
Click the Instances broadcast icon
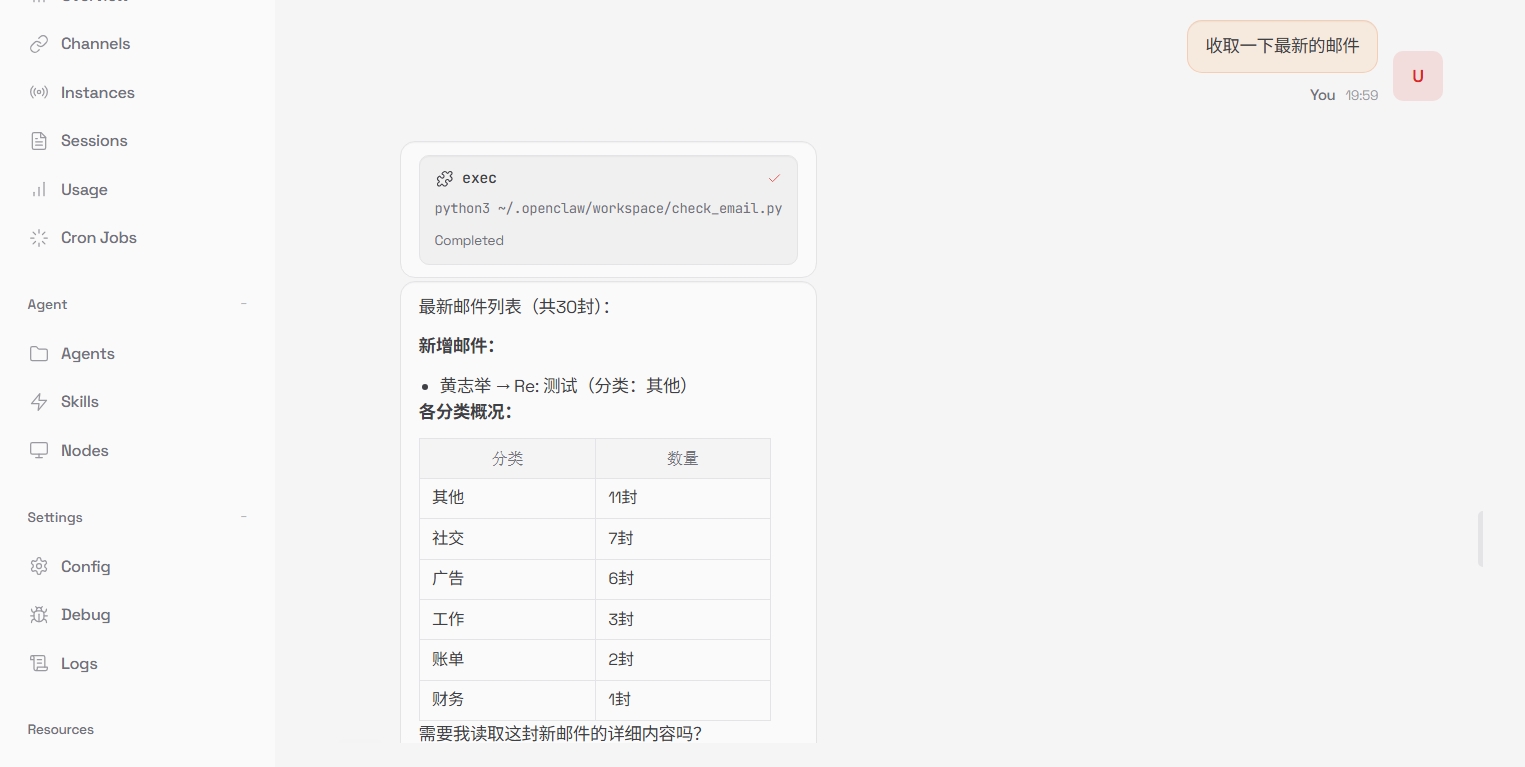coord(39,93)
